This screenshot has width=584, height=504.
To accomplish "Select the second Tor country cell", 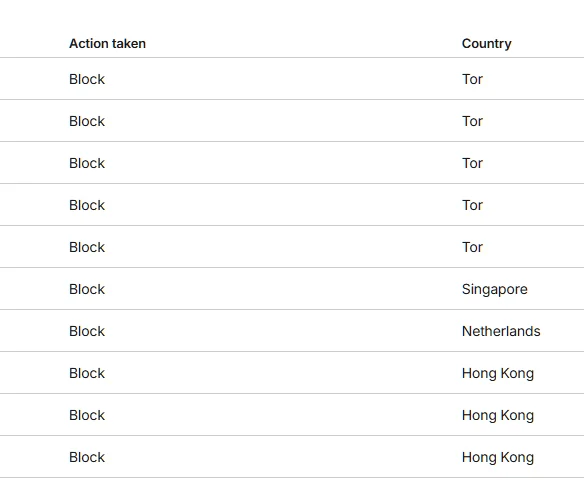I will pyautogui.click(x=472, y=121).
